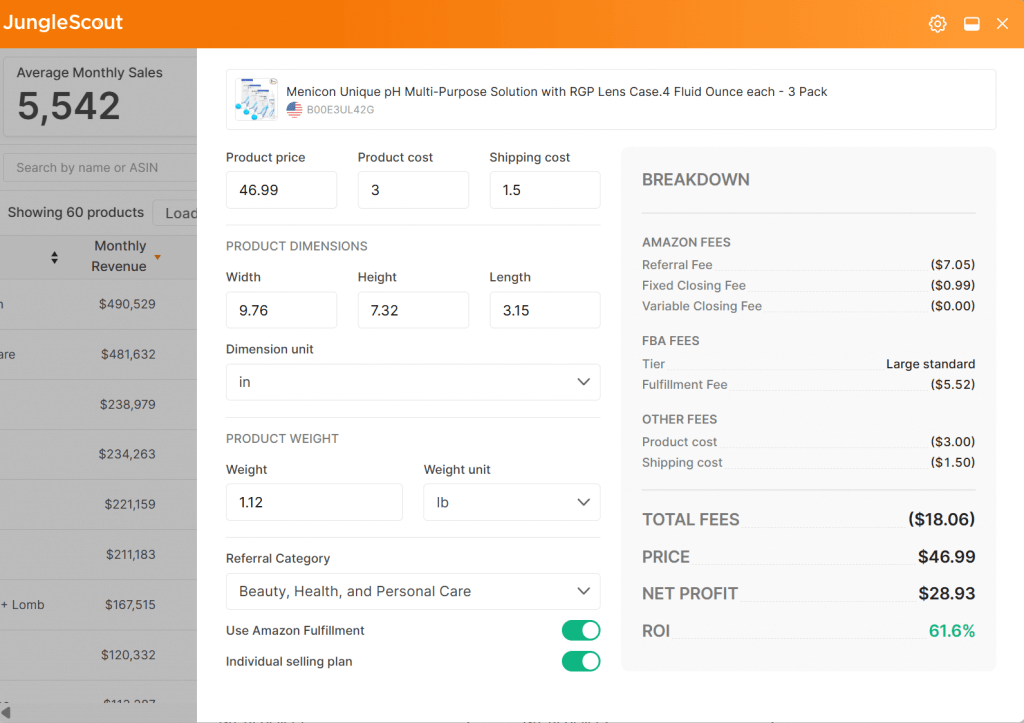Click the Net Profit $28.93 value

946,593
